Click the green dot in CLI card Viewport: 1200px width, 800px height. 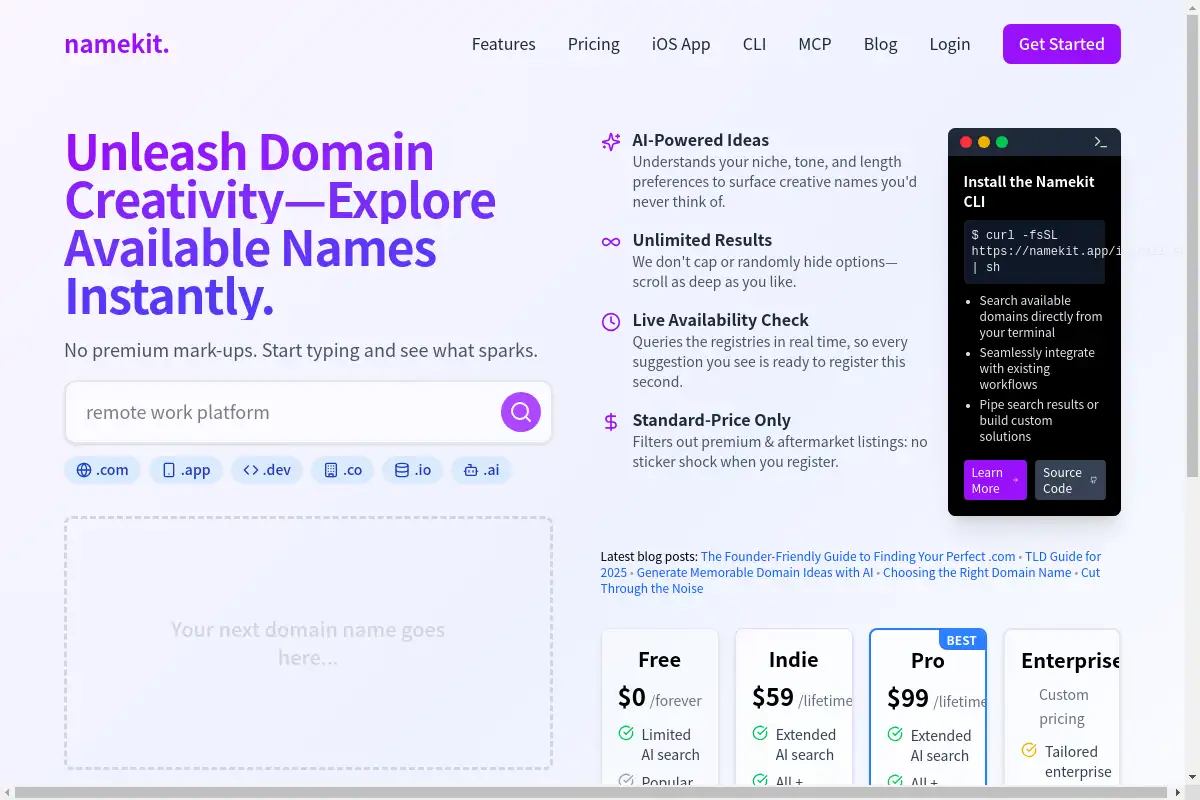1002,142
